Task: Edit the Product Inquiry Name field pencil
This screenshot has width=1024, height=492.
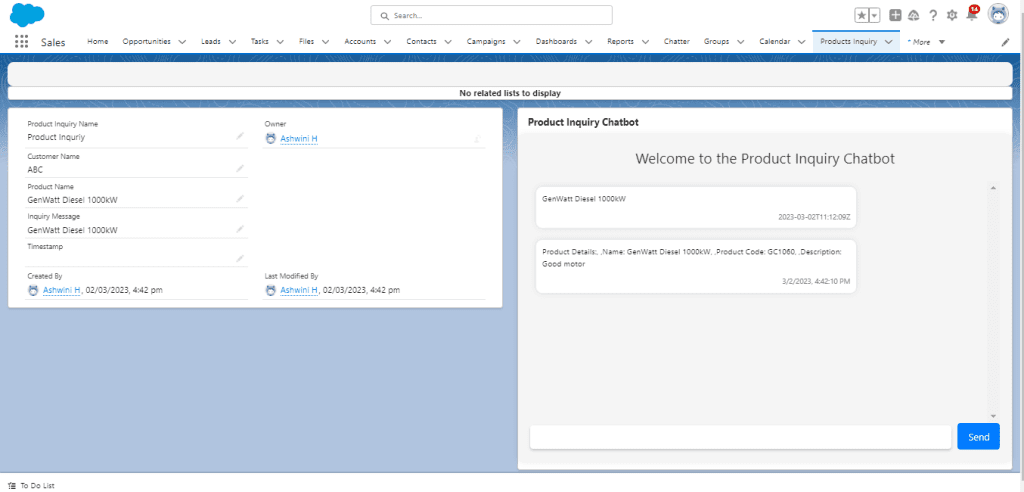Action: 240,136
